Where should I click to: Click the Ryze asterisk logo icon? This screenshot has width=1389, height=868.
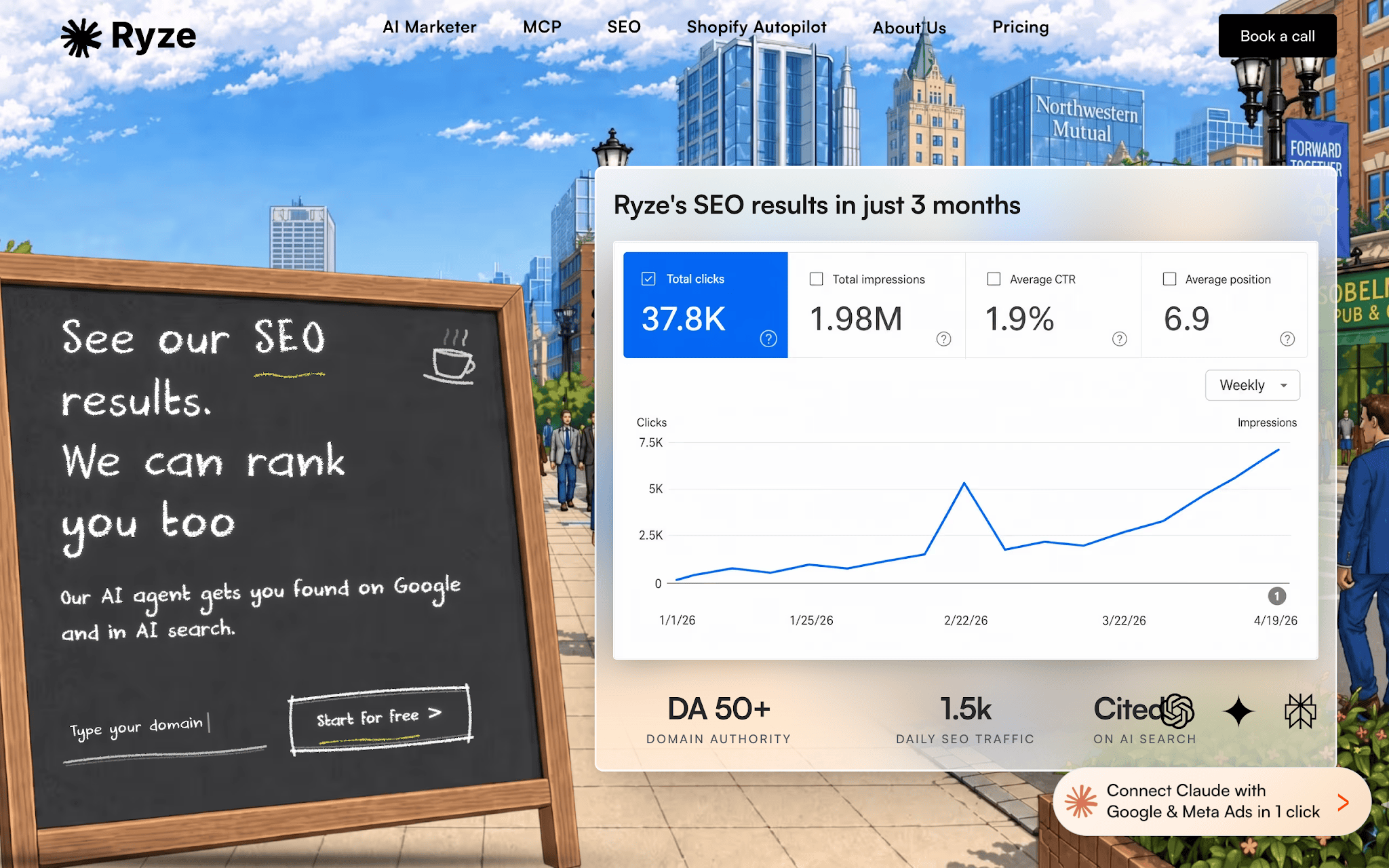[81, 37]
